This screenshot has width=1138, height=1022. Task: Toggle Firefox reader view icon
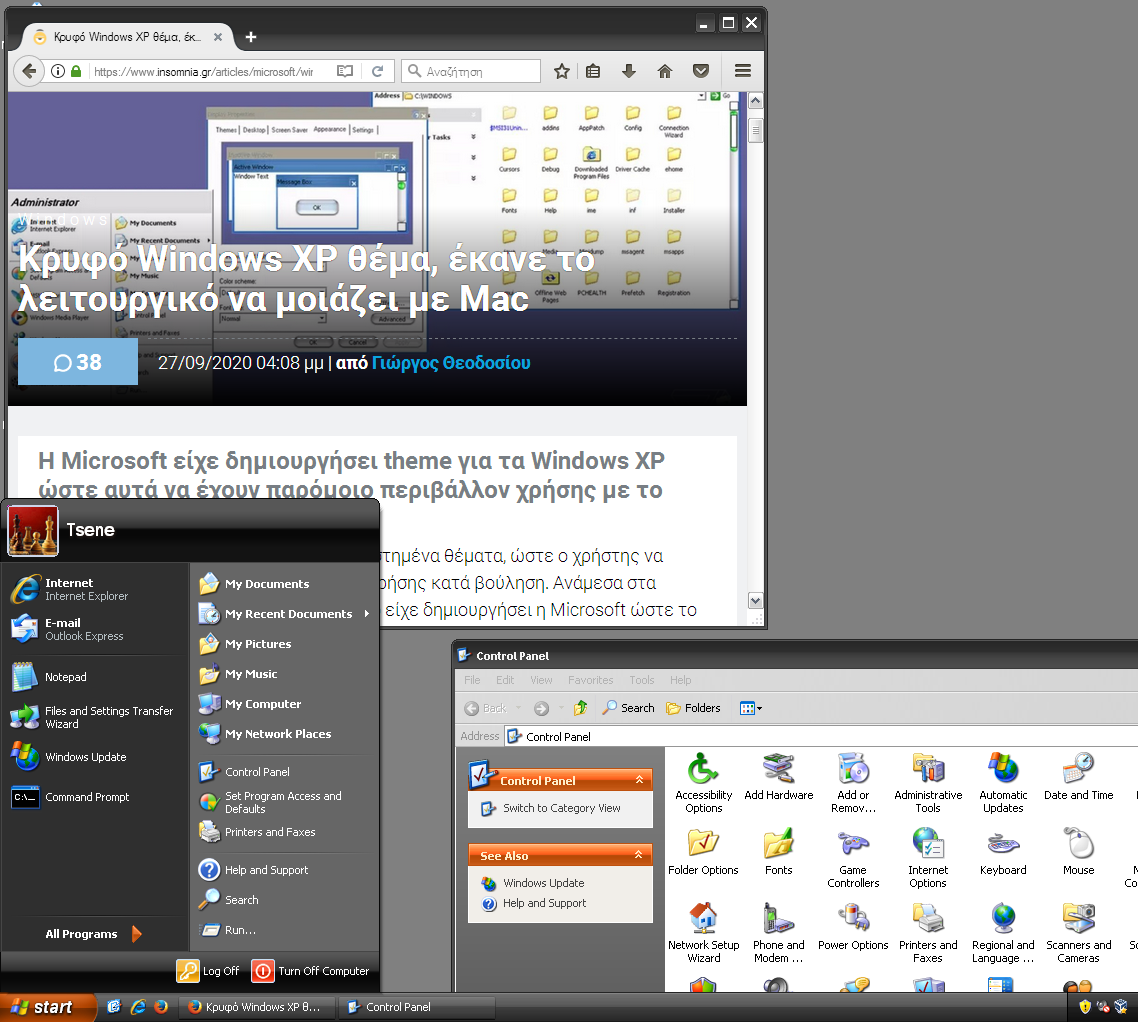click(x=345, y=71)
